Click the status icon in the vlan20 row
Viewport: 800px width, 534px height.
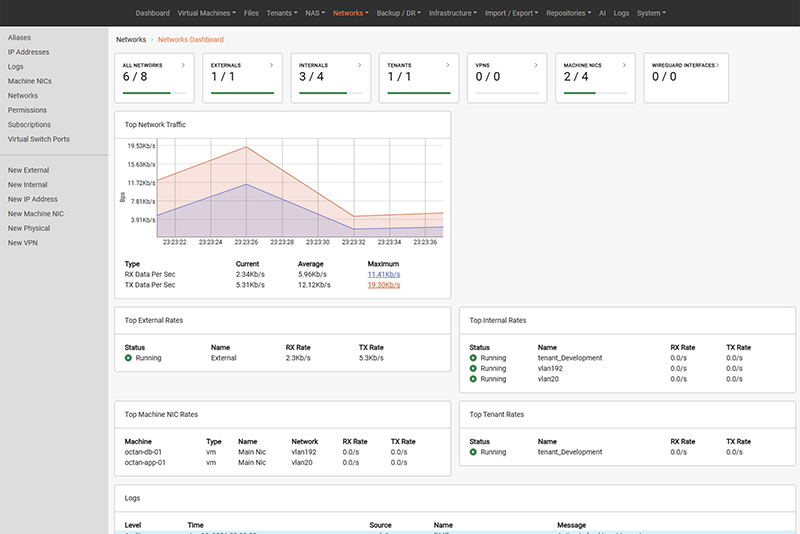pos(473,379)
